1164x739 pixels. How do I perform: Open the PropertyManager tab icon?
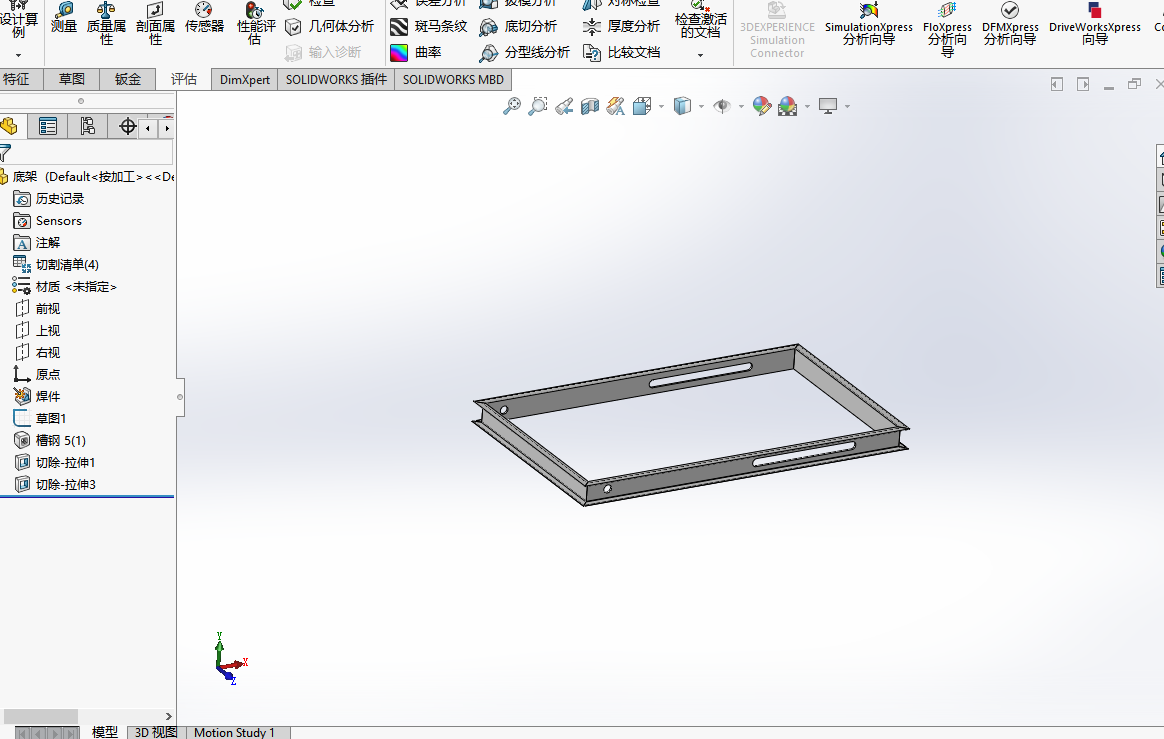pyautogui.click(x=48, y=126)
